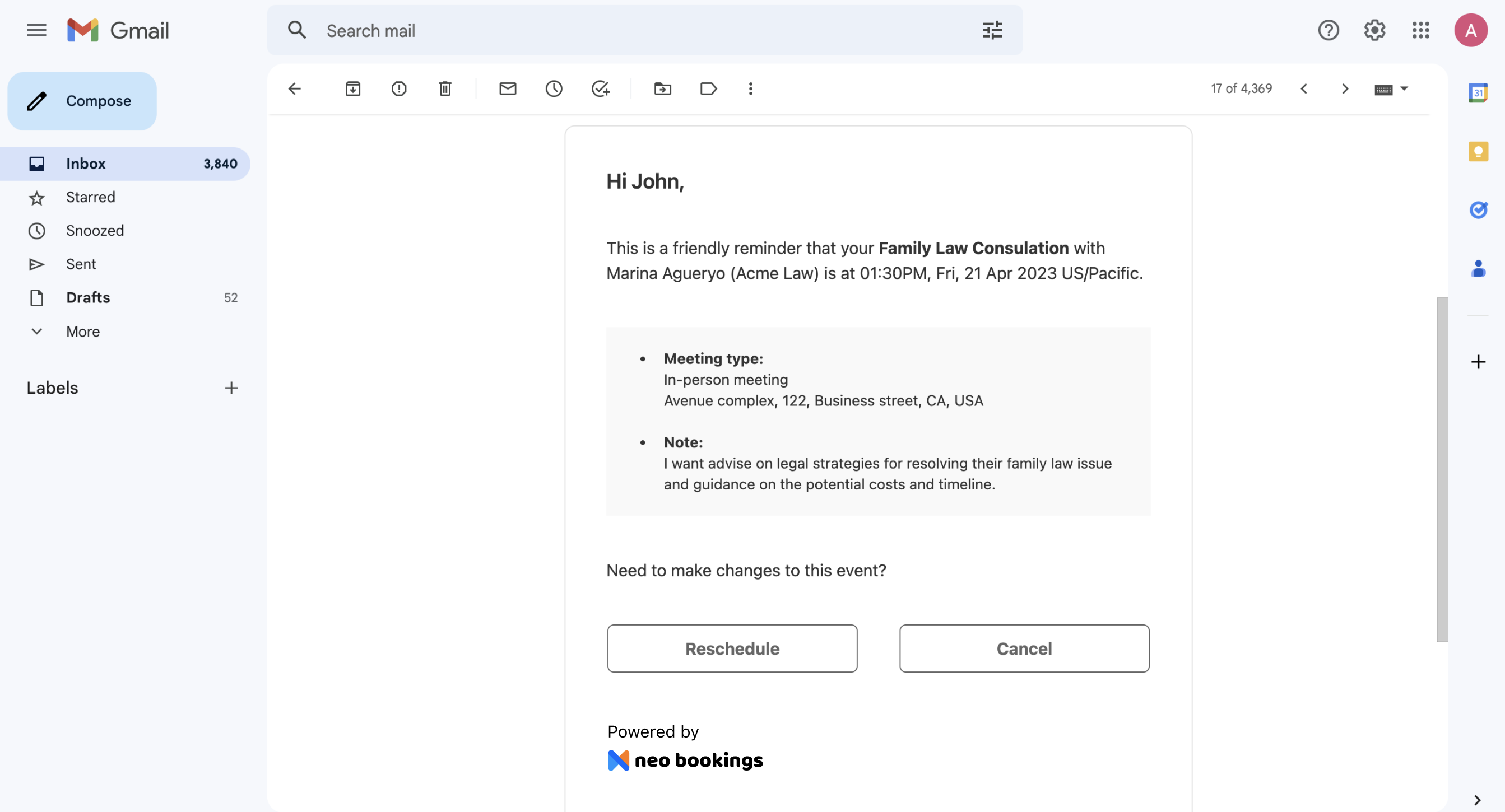Click the '17 of 4,369' counter
The image size is (1505, 812).
[1241, 88]
